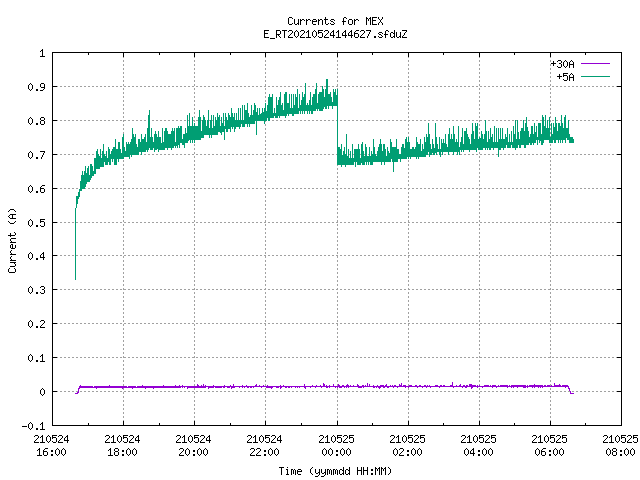Click the y-axis tick label 0.4
The image size is (640, 480).
pos(36,256)
